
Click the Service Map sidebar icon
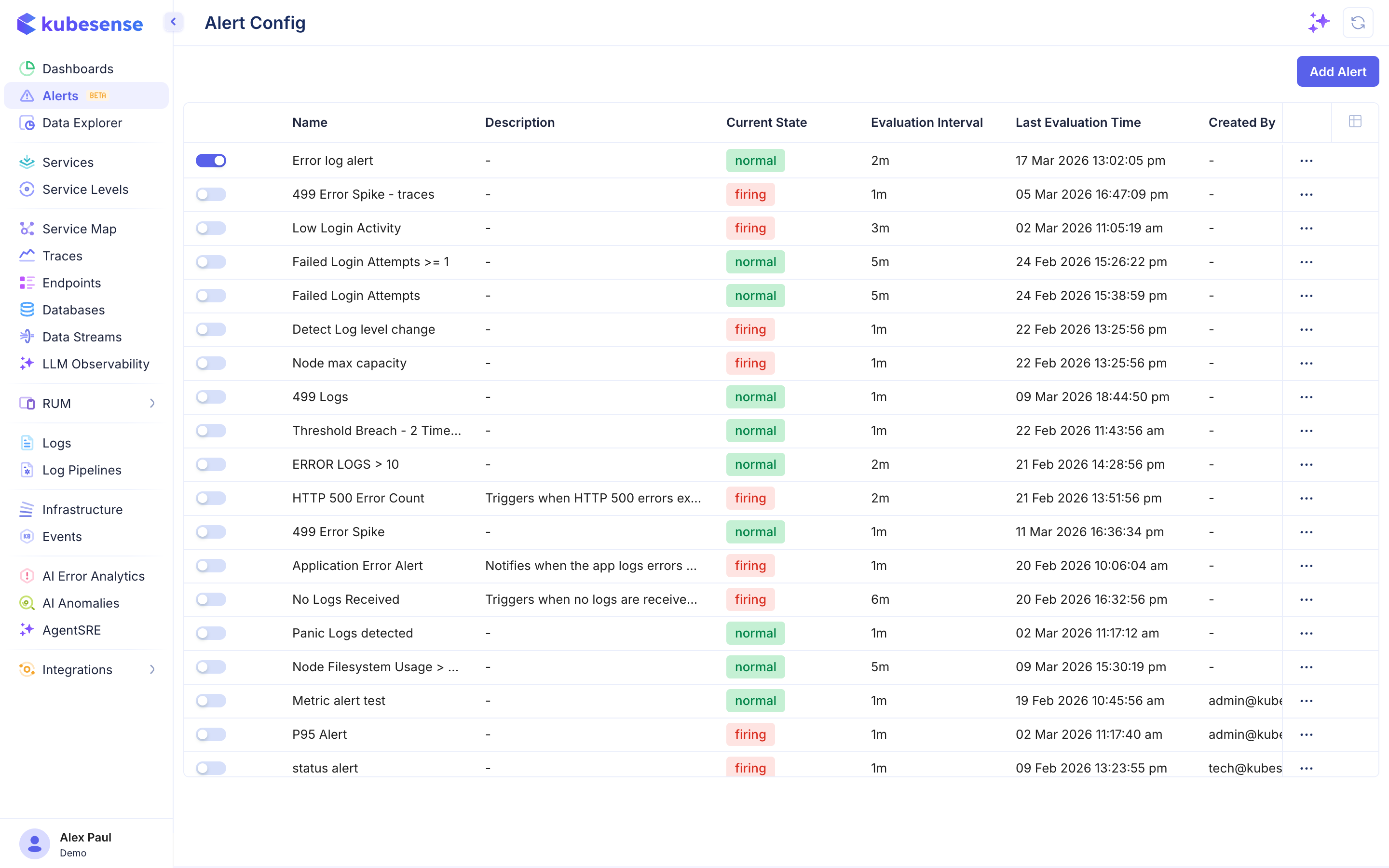point(27,229)
